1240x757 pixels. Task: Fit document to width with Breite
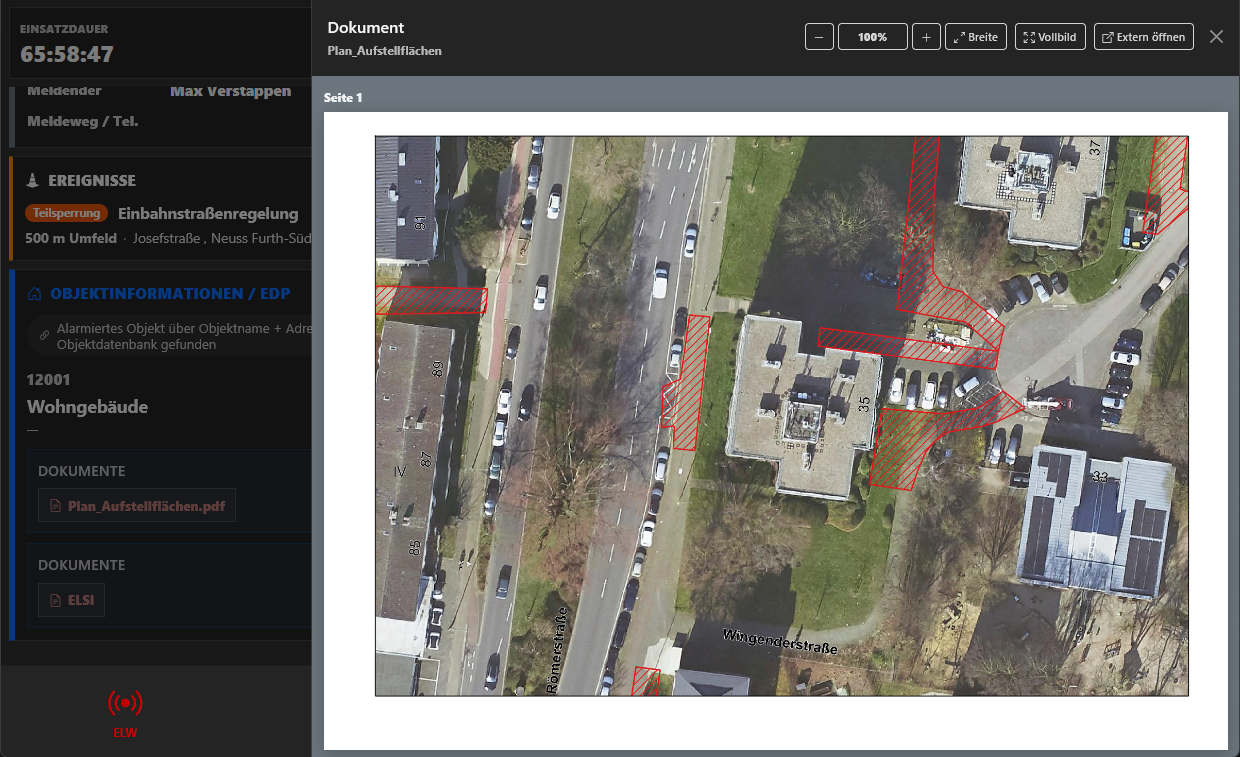(975, 37)
